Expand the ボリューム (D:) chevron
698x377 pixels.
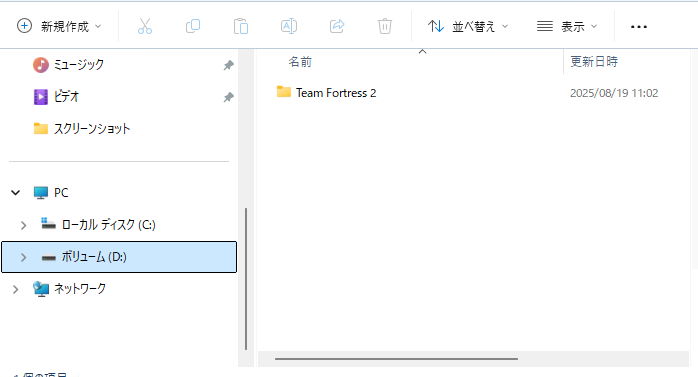pos(24,257)
